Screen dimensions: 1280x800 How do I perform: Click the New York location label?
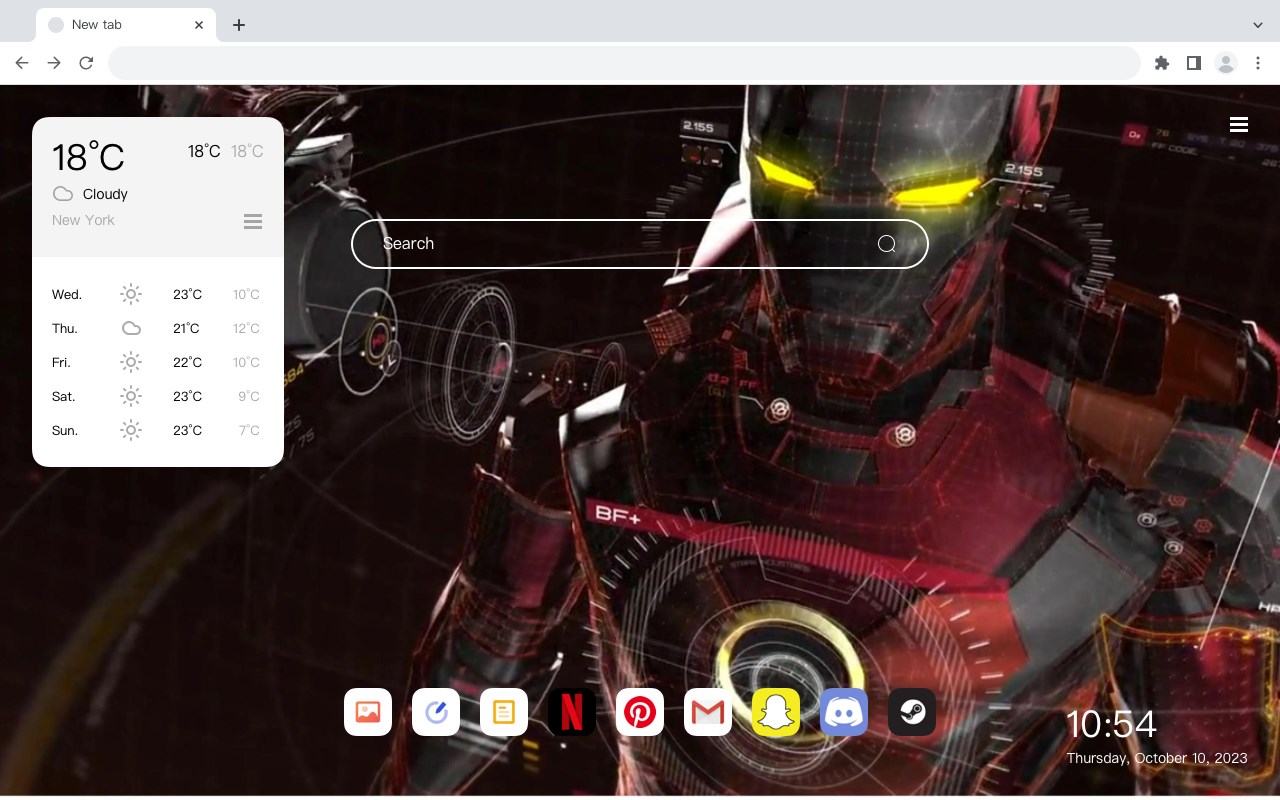coord(83,220)
